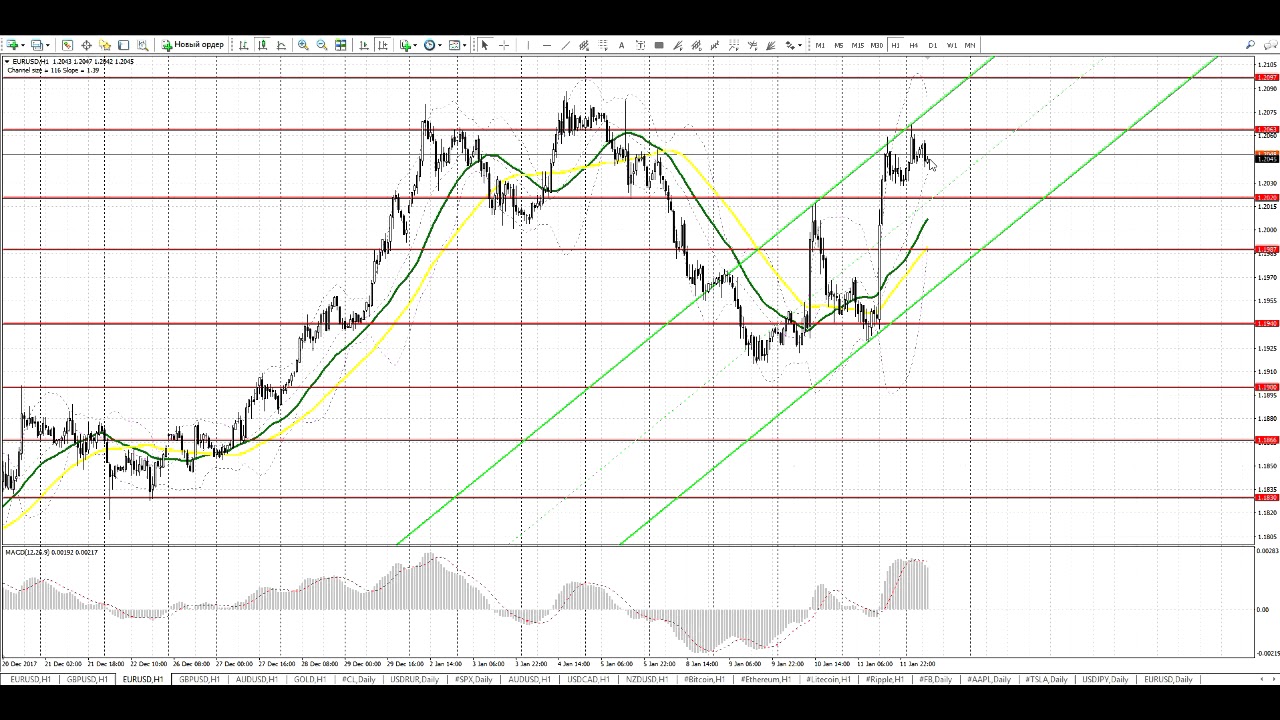Select the Trendline tool
The height and width of the screenshot is (720, 1280).
pos(565,45)
